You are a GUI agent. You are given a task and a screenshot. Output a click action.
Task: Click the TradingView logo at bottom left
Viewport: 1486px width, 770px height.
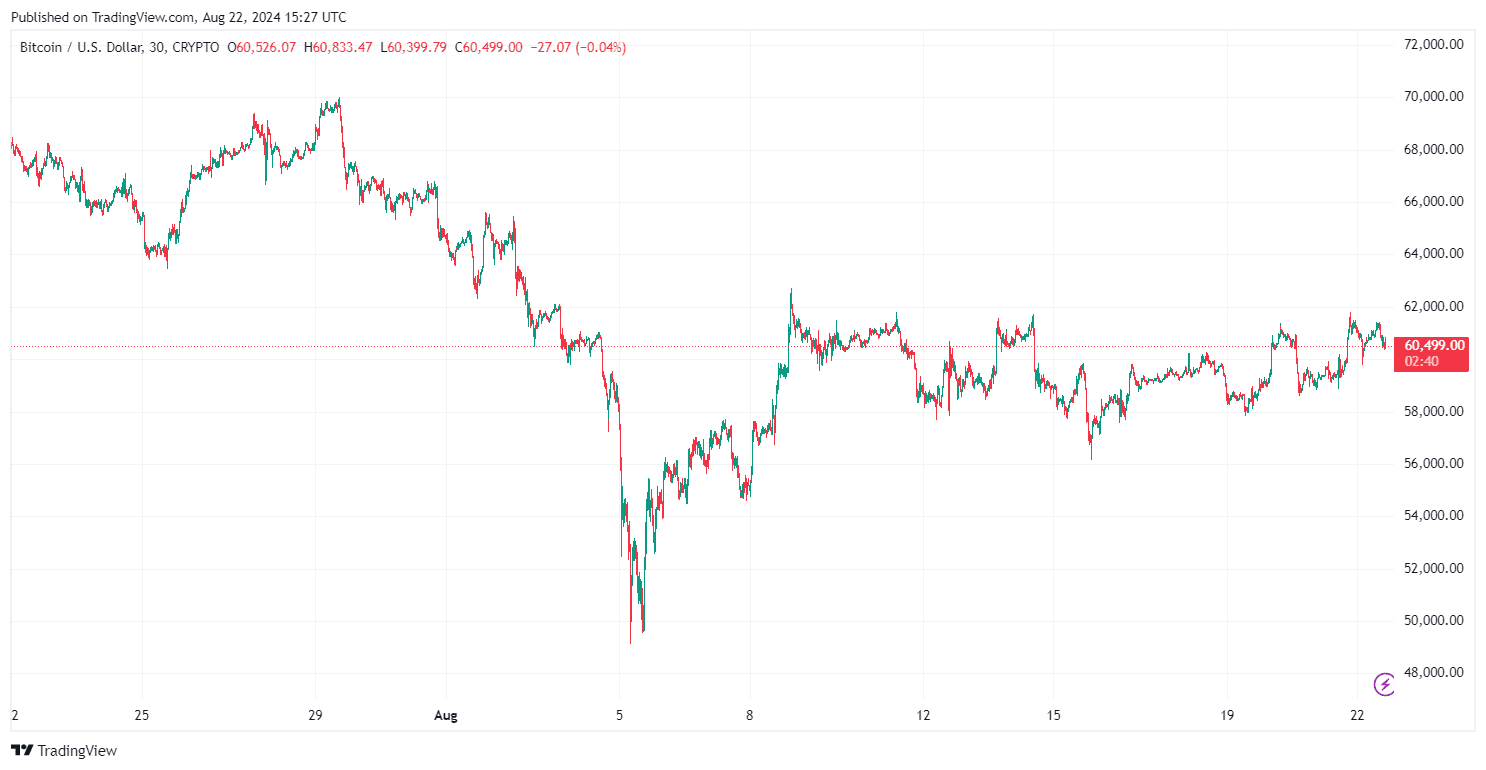64,750
